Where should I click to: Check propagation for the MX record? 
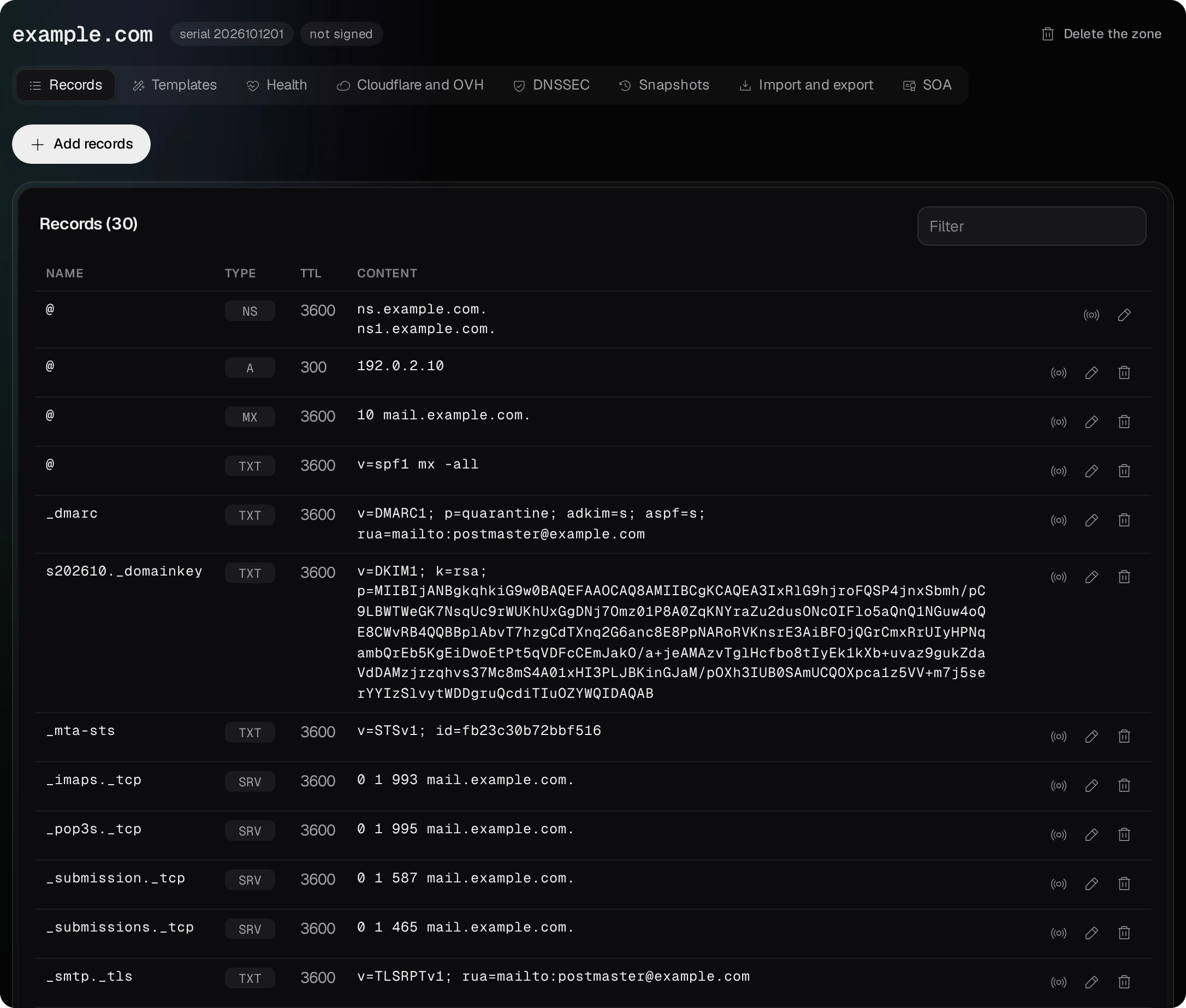[x=1059, y=422]
